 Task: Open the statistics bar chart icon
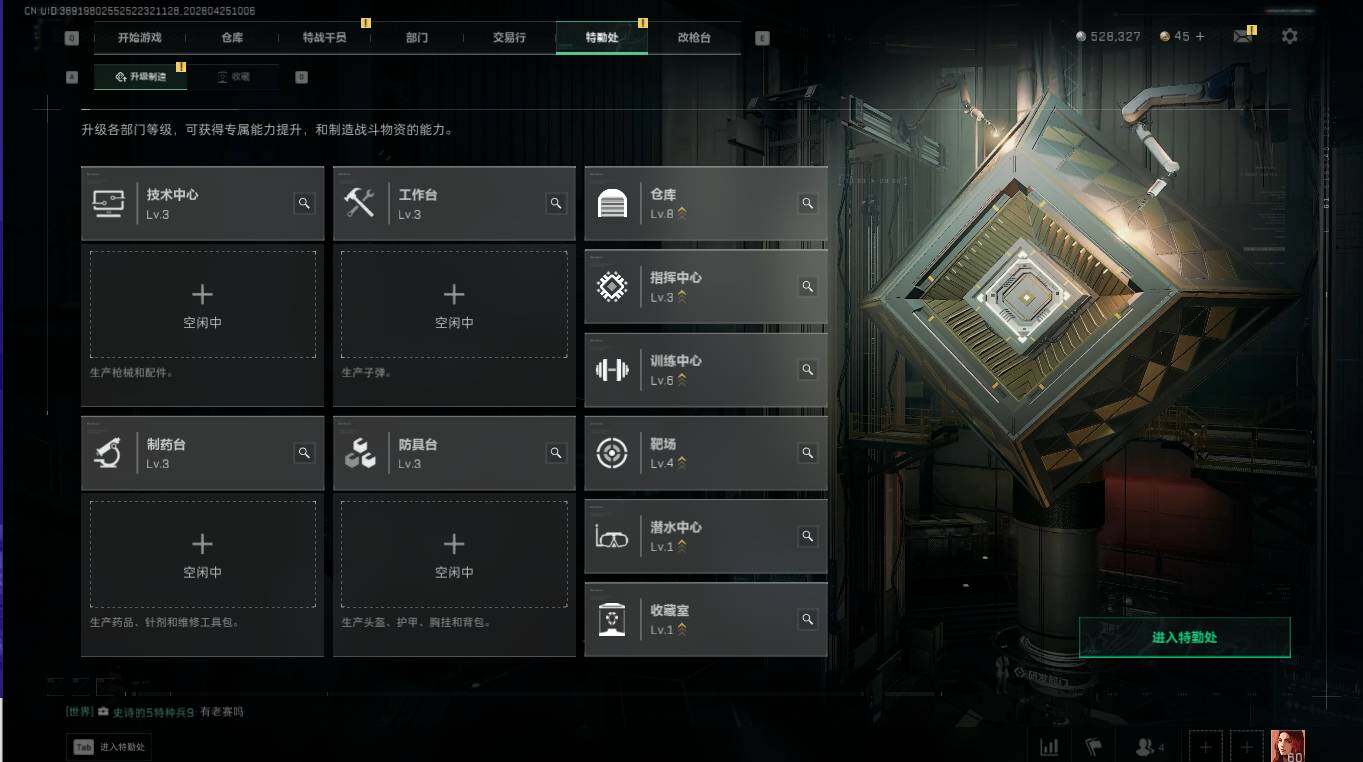1049,747
